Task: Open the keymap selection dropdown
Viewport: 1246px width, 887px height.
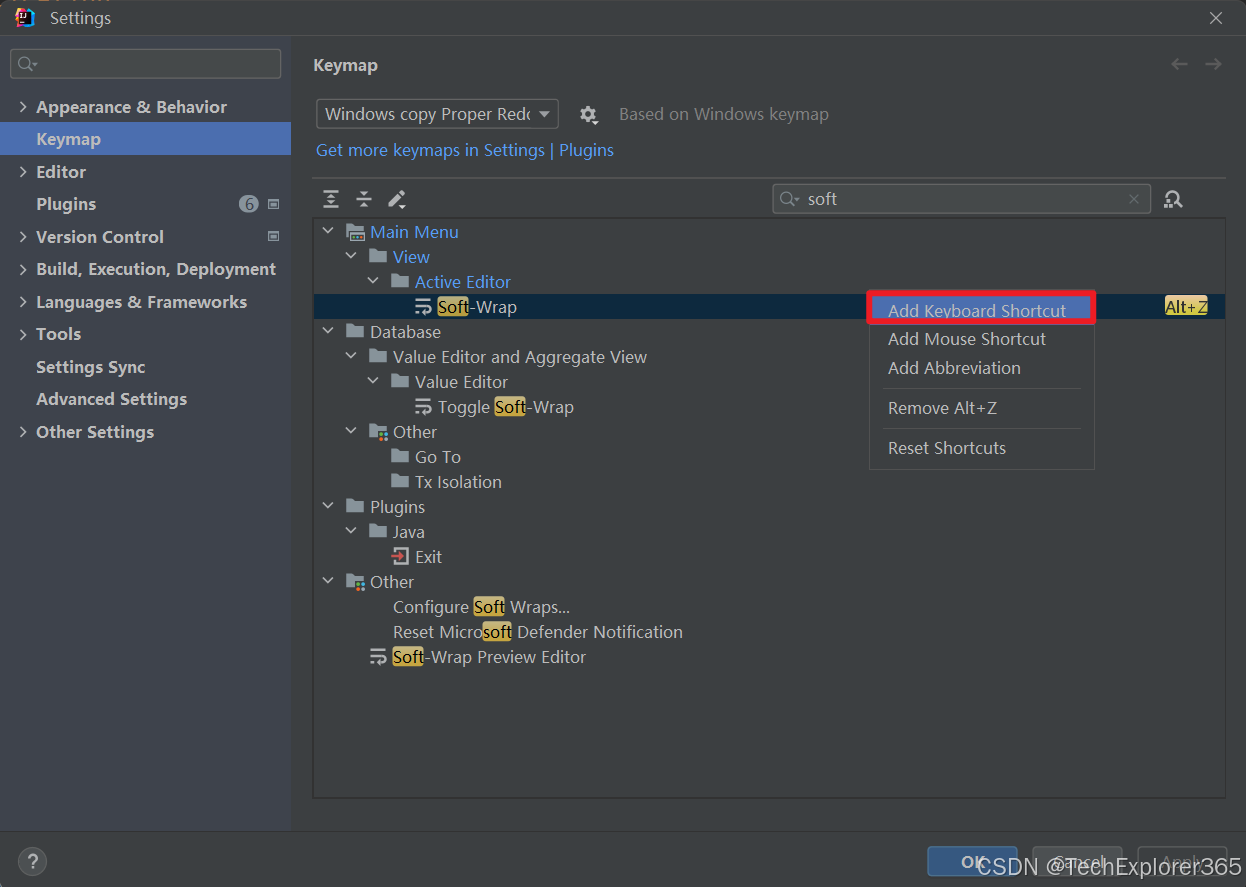Action: point(437,114)
